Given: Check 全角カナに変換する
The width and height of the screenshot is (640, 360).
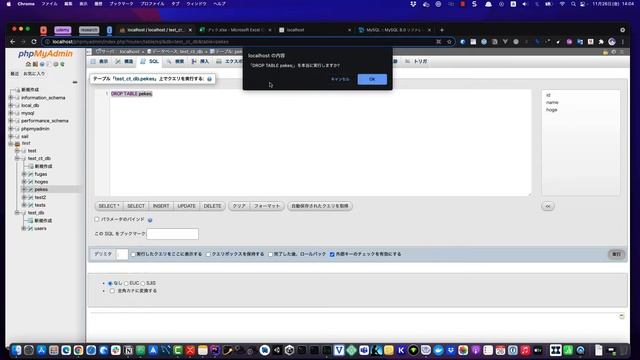Looking at the screenshot, I should (112, 291).
